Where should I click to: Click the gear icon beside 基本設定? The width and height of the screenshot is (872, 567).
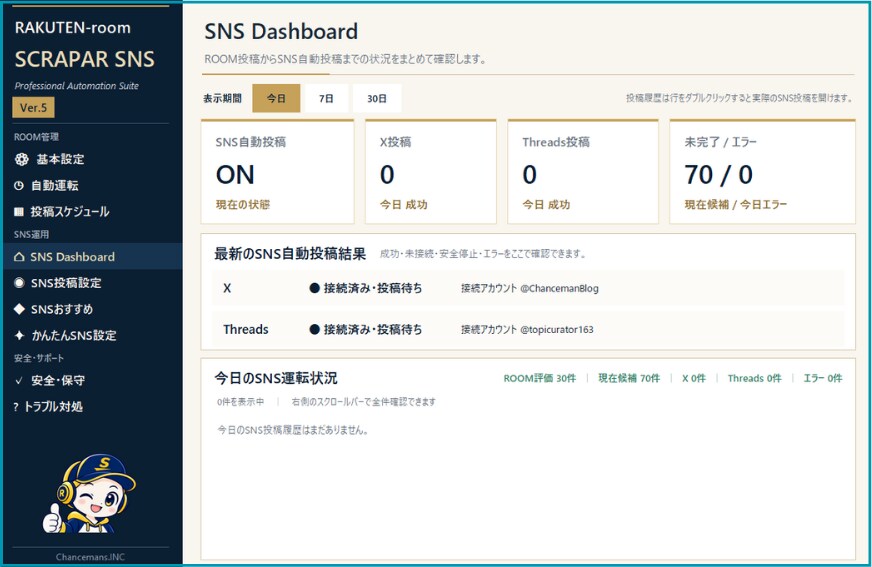tap(21, 160)
